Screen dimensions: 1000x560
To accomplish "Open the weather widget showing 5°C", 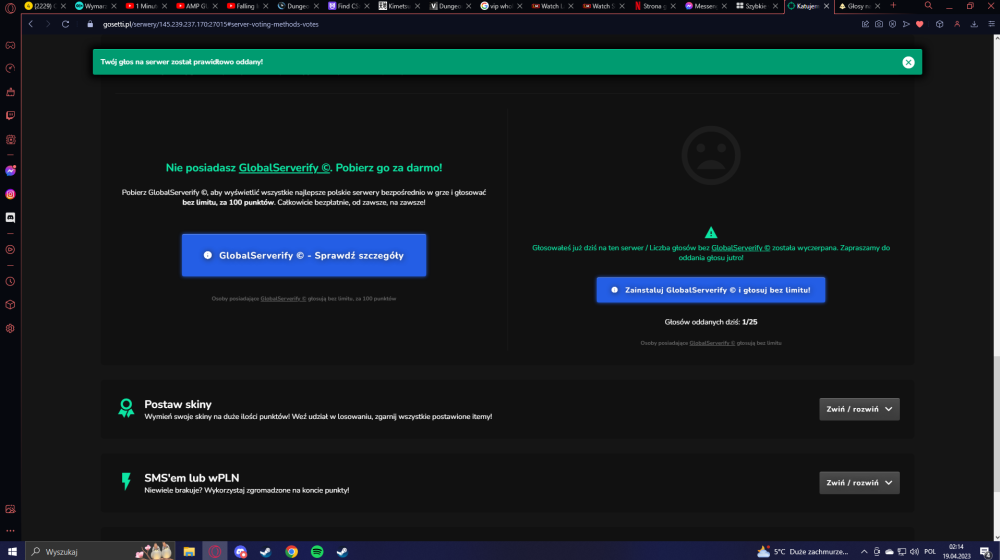I will (x=803, y=552).
